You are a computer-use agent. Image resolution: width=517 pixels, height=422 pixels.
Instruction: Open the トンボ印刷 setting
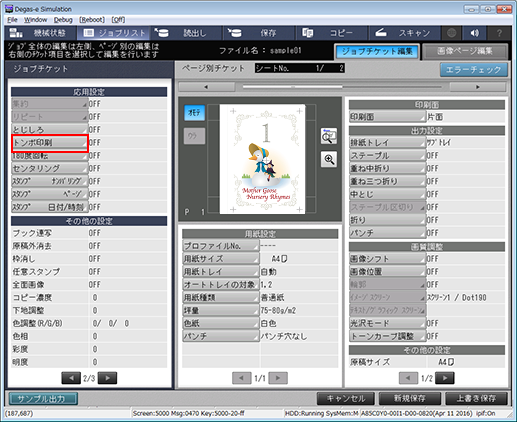point(50,143)
